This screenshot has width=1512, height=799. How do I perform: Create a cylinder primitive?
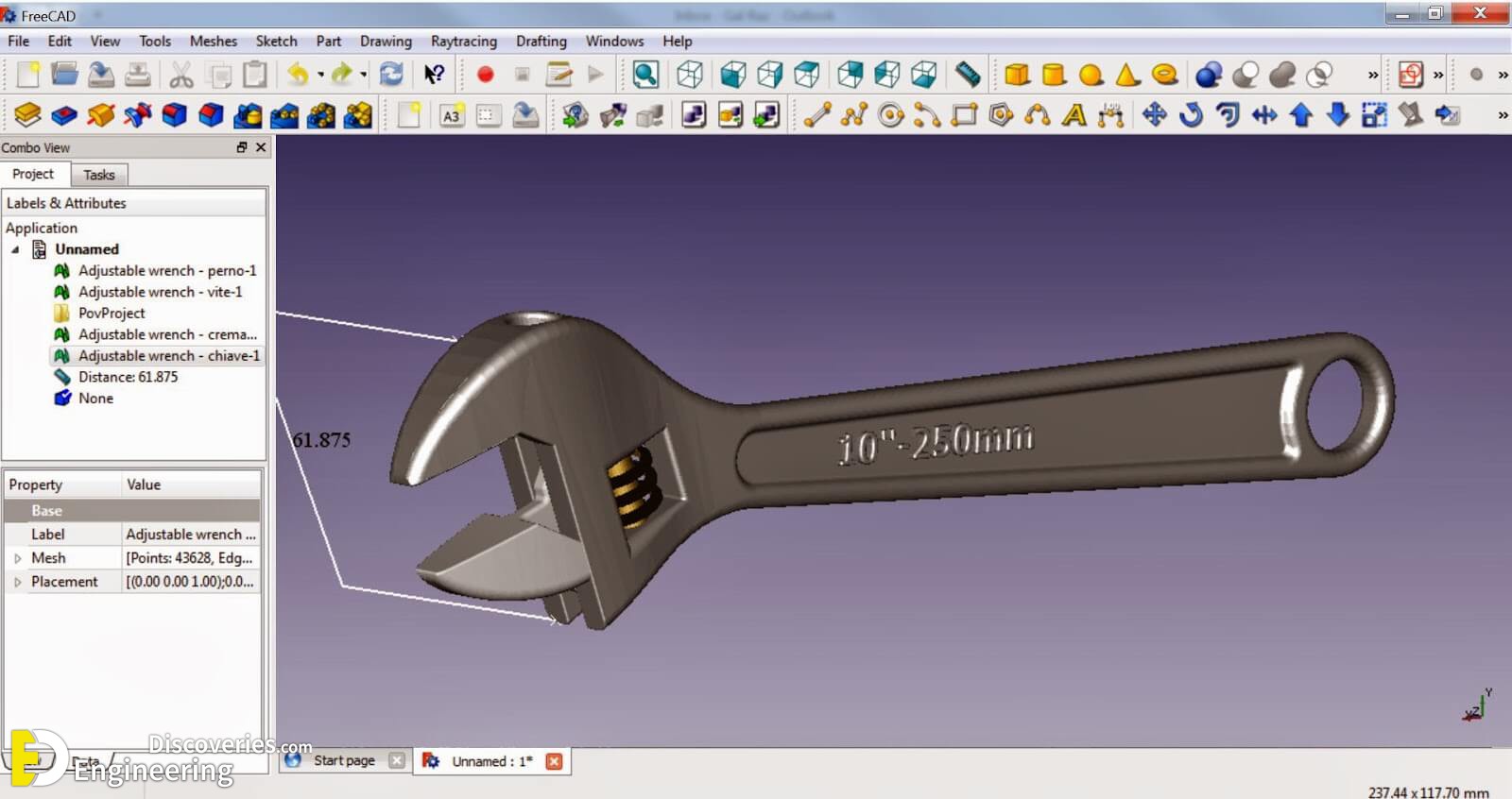[1054, 74]
